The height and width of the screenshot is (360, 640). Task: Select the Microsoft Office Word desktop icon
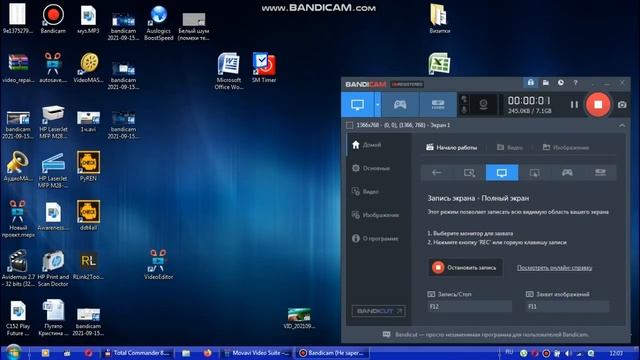tap(229, 71)
